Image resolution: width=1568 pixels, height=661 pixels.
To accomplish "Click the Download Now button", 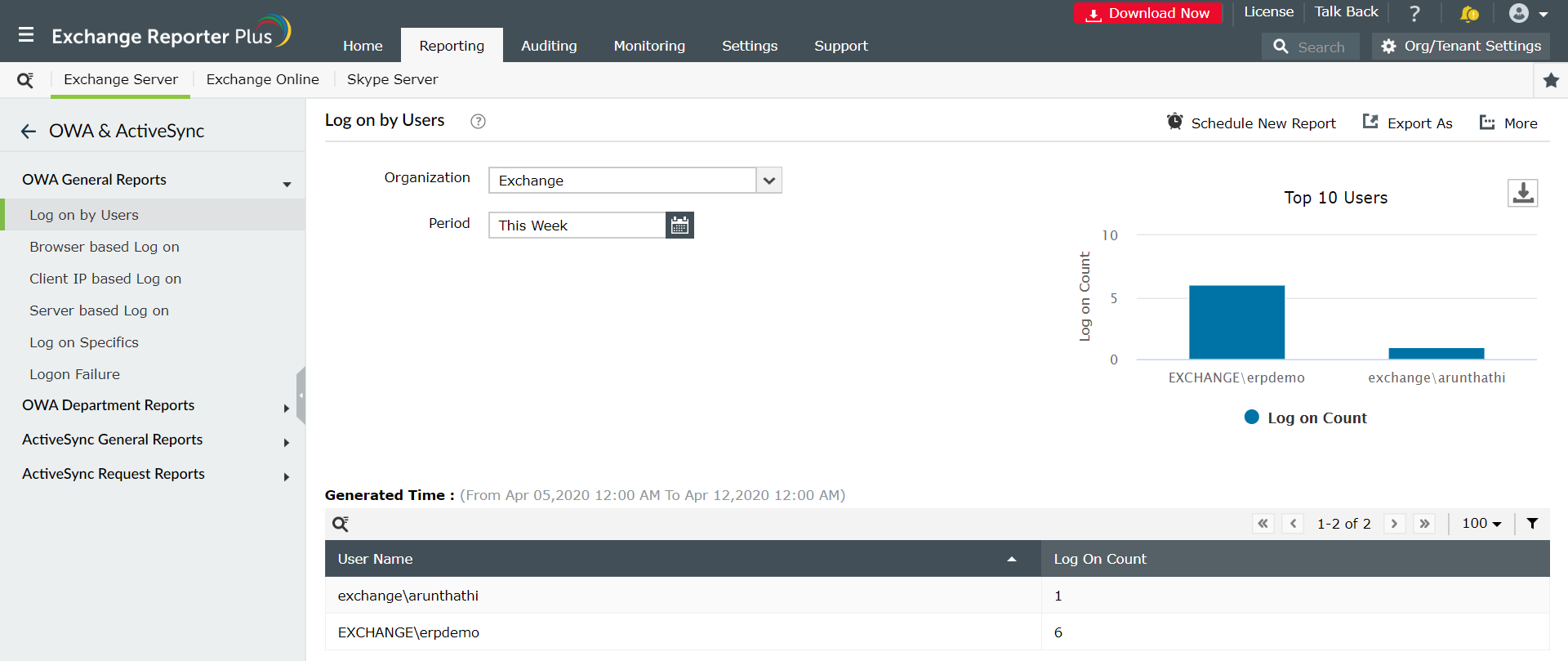I will click(1147, 13).
